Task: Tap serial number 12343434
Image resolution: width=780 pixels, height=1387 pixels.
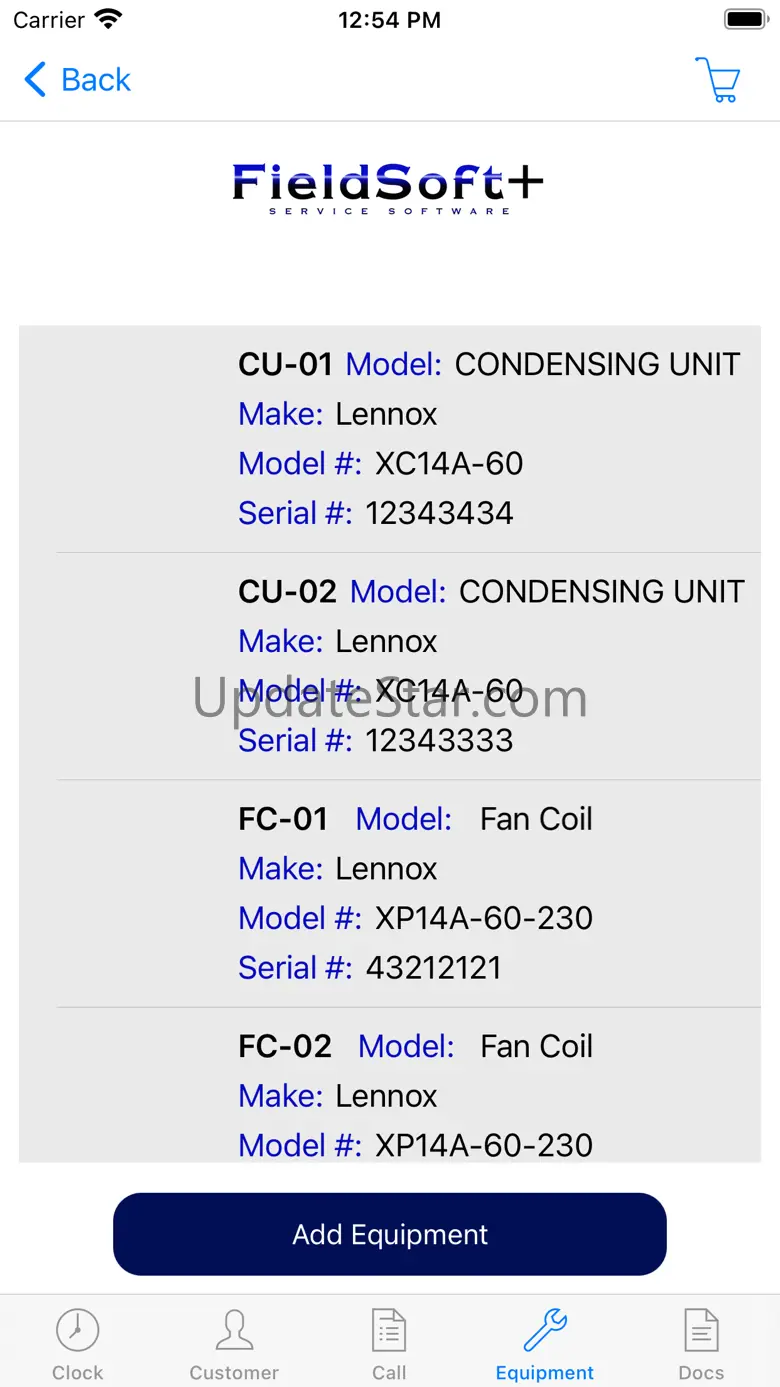Action: [x=439, y=513]
